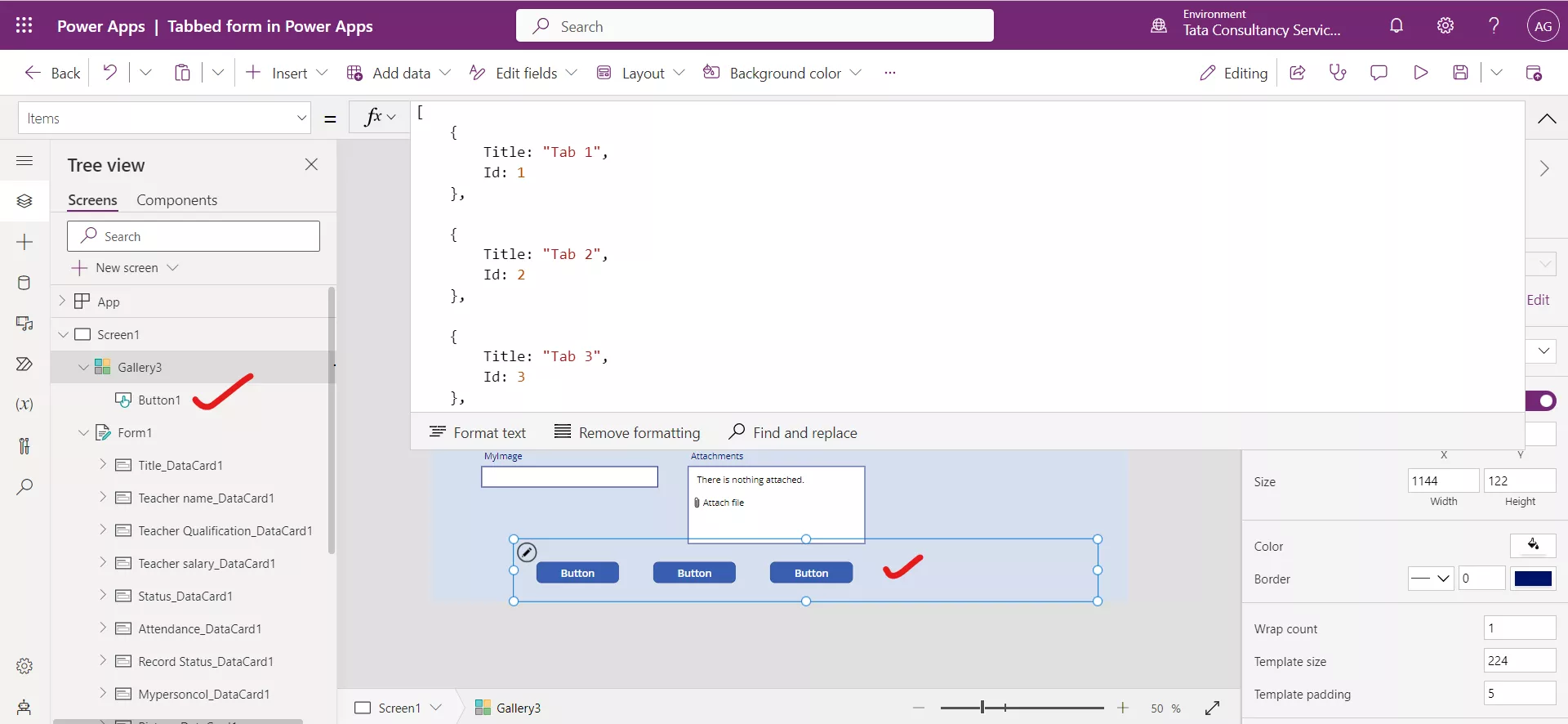This screenshot has width=1568, height=724.
Task: Expand the App tree node
Action: point(62,301)
